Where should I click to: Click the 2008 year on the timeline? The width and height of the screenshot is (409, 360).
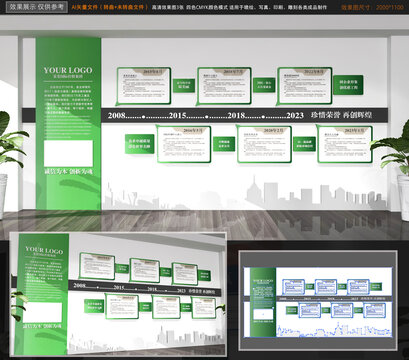click(116, 116)
